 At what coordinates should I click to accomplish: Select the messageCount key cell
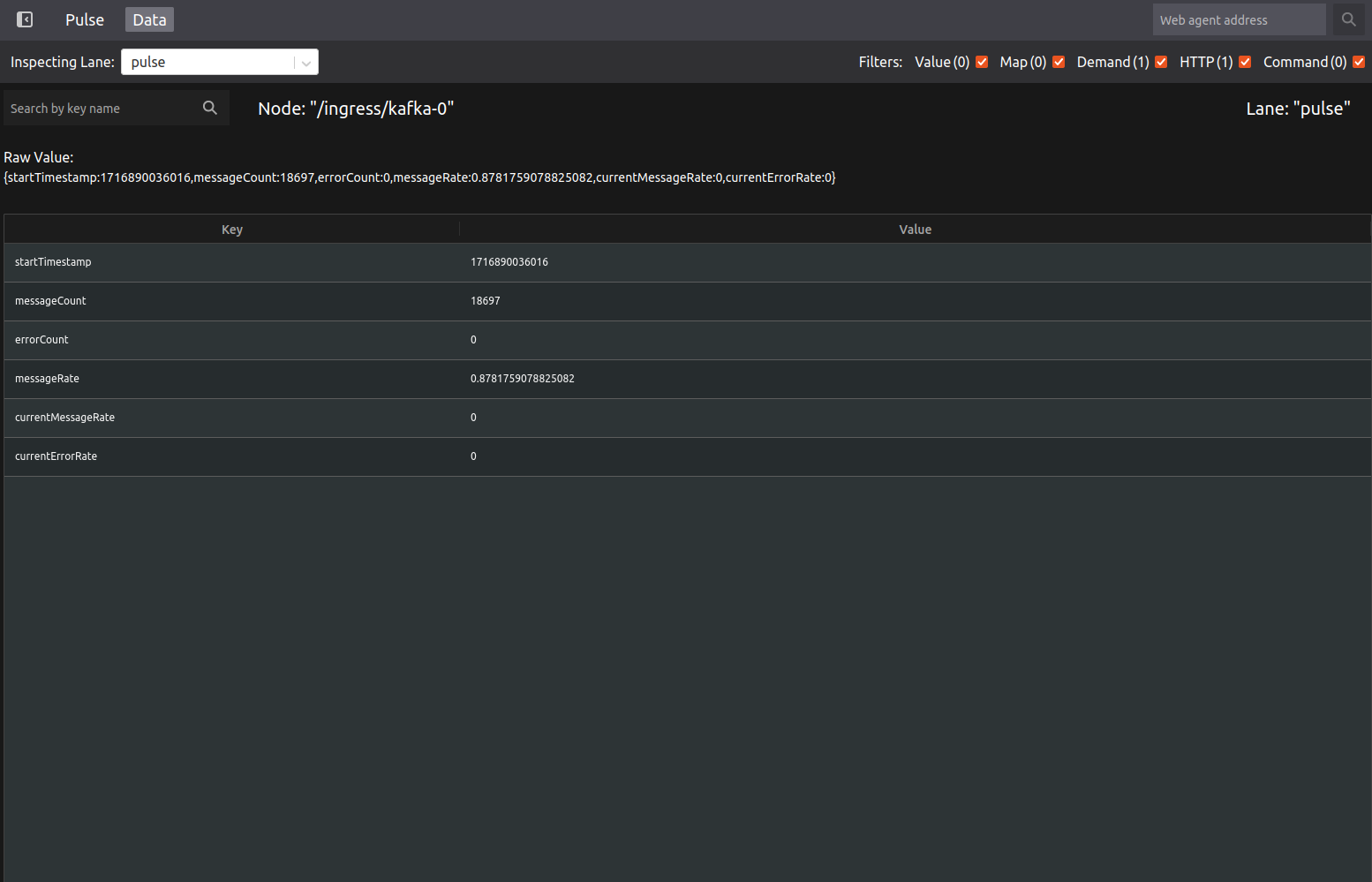(232, 301)
